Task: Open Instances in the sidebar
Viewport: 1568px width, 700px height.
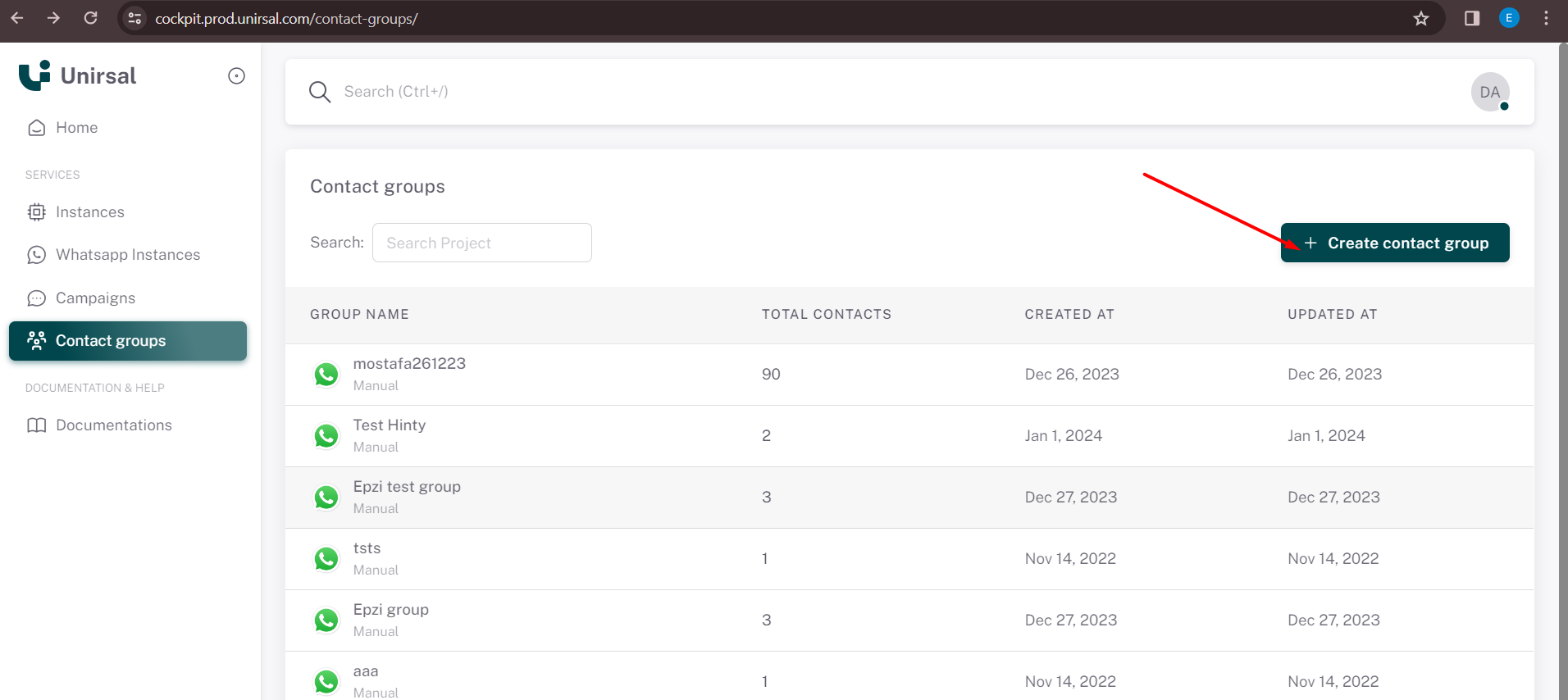Action: point(128,212)
